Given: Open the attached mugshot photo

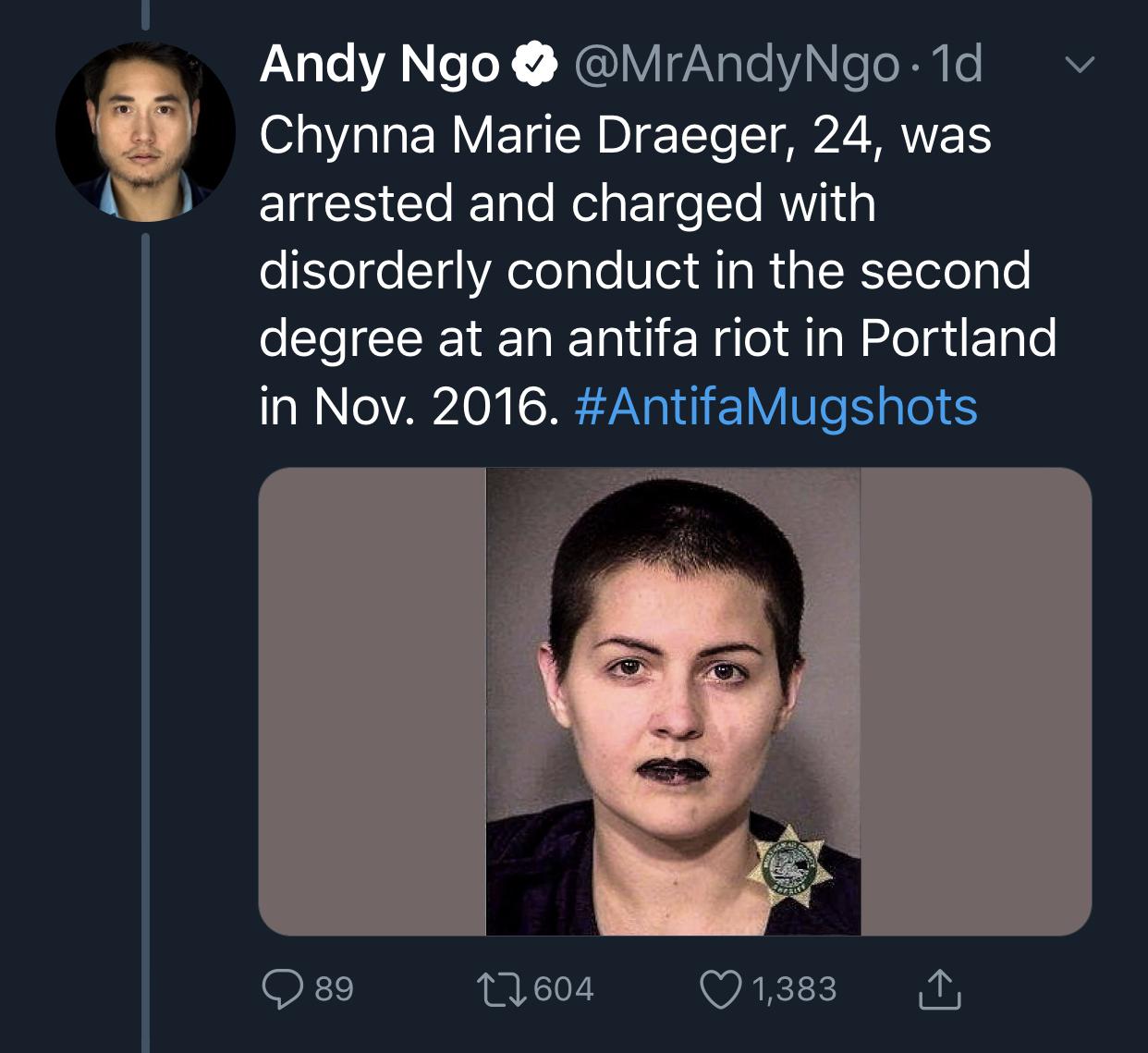Looking at the screenshot, I should (x=673, y=701).
